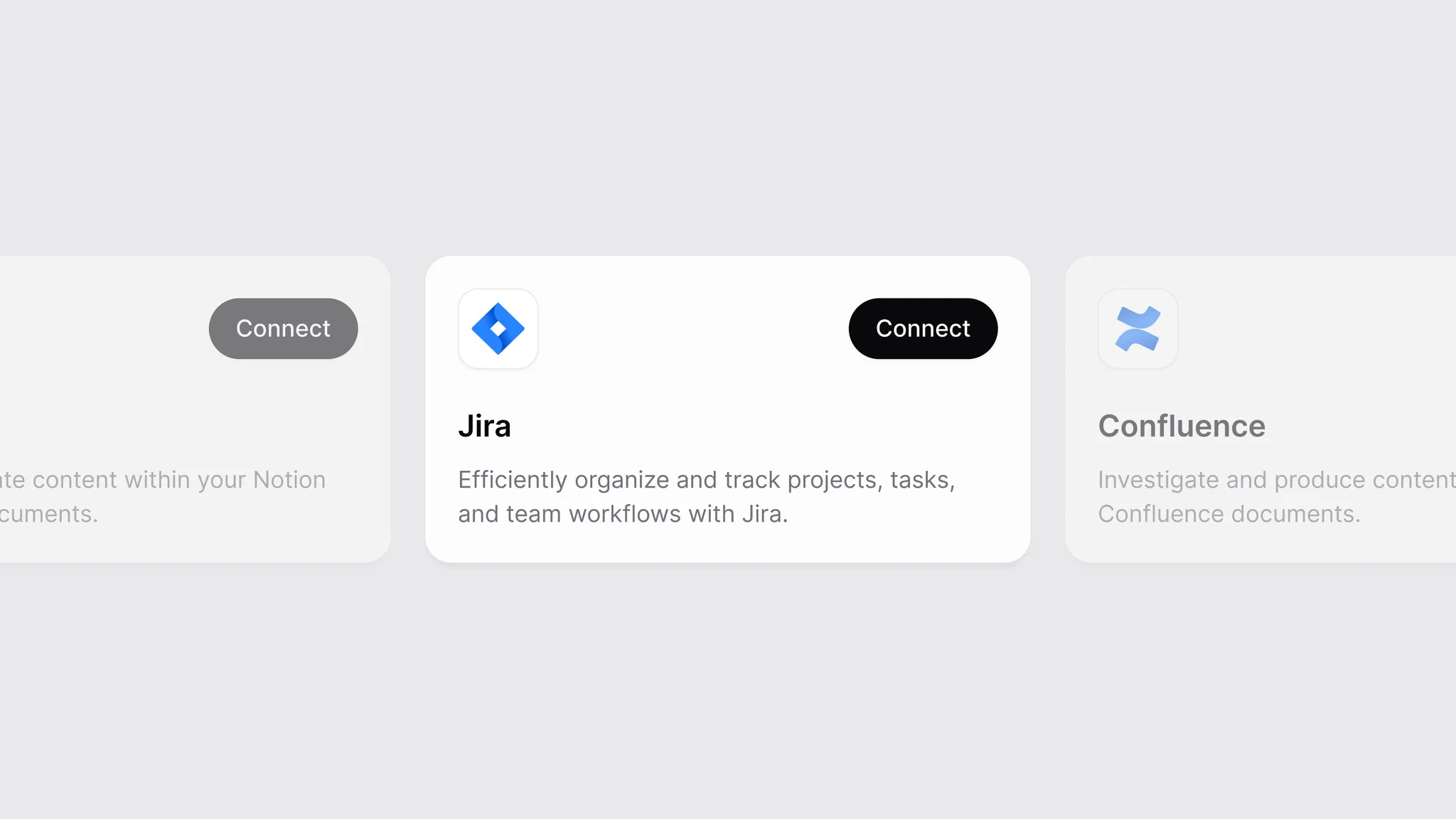
Task: Click the "Confluence documents." text line
Action: (1229, 514)
